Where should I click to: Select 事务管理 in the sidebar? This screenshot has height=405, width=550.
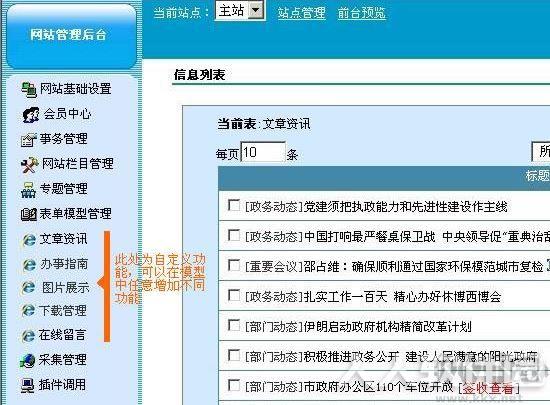coord(63,139)
